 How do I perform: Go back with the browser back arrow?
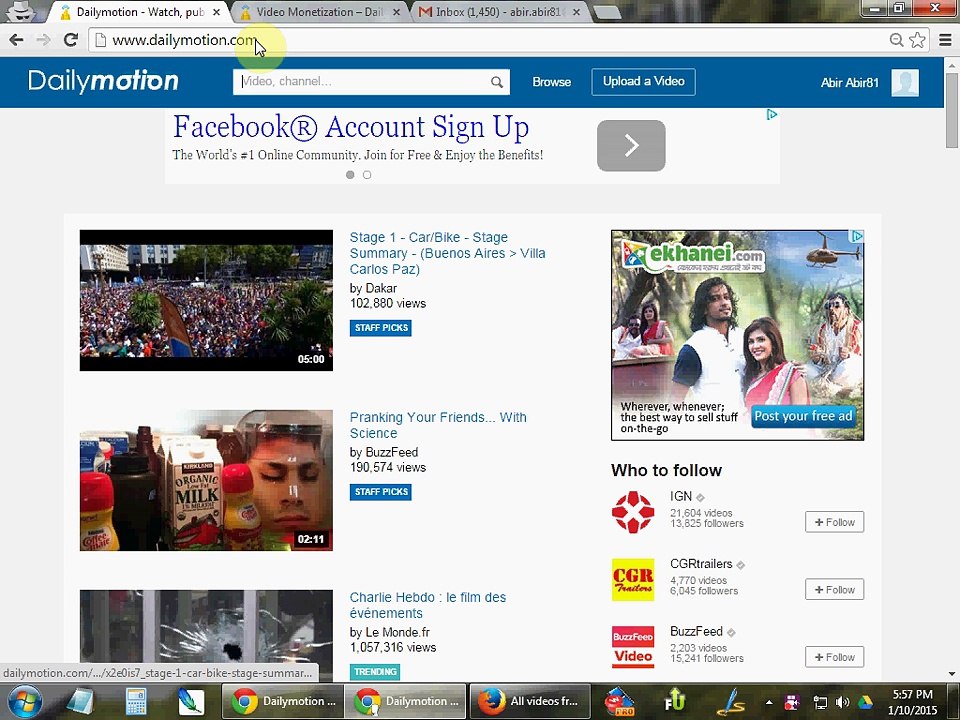[x=17, y=40]
